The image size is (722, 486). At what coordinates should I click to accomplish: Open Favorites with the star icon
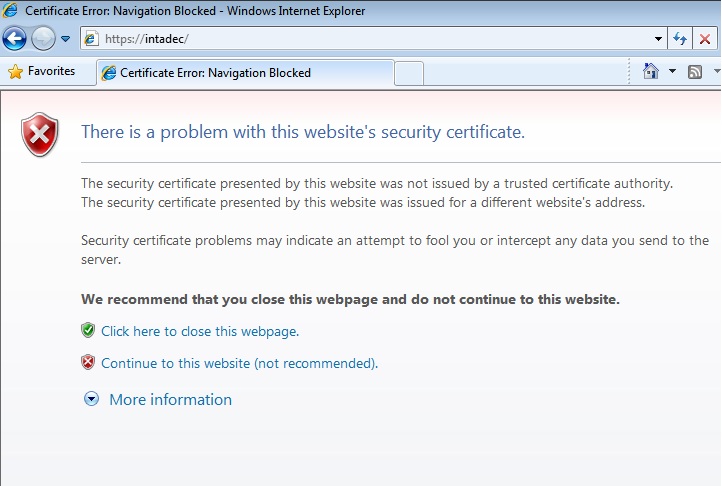(x=15, y=71)
